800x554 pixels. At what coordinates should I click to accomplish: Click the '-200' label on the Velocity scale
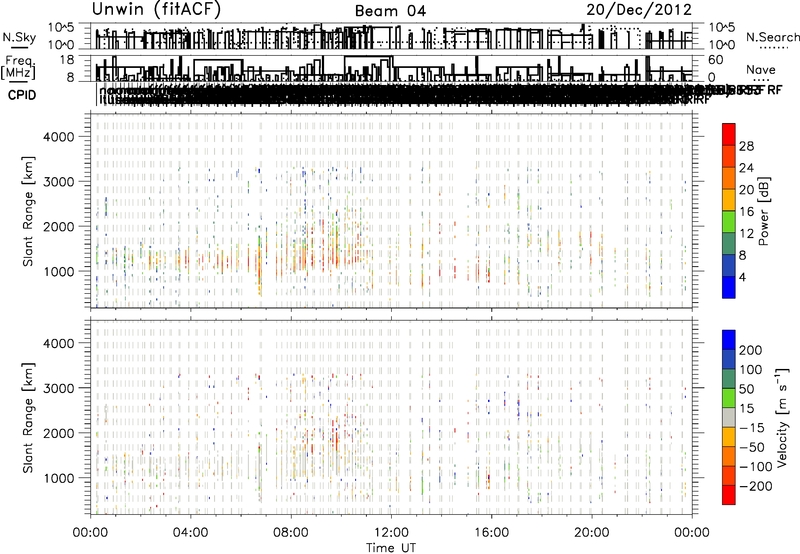(x=756, y=486)
